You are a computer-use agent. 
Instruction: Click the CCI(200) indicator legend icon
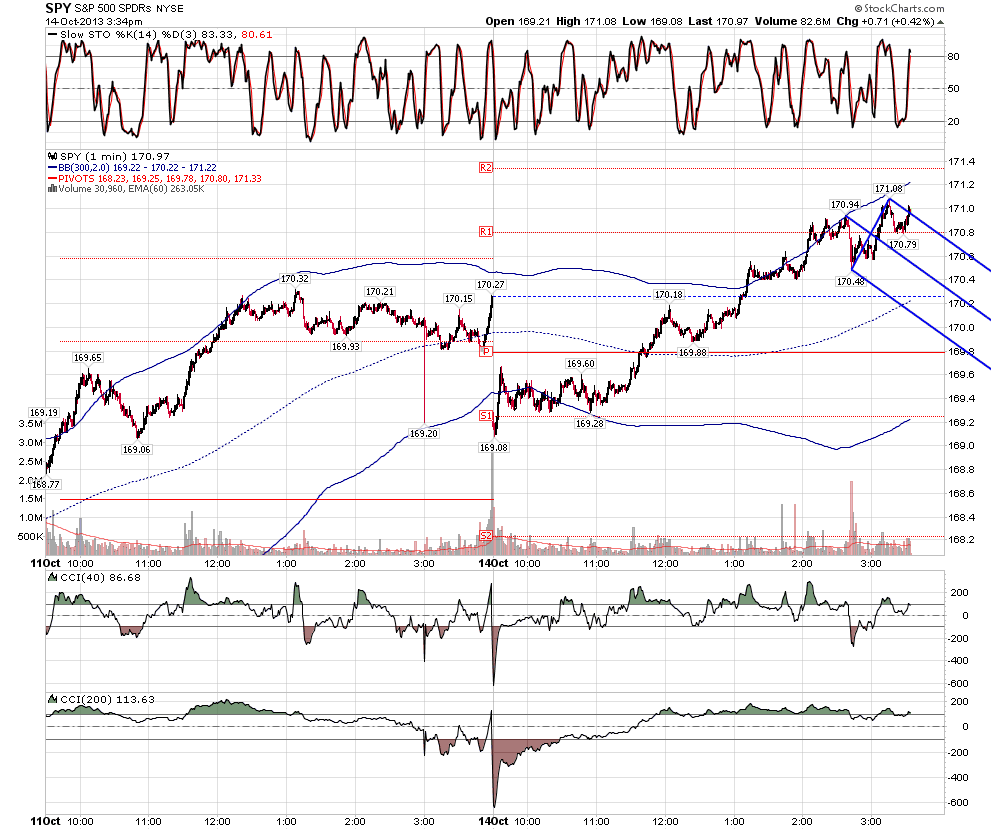point(54,699)
